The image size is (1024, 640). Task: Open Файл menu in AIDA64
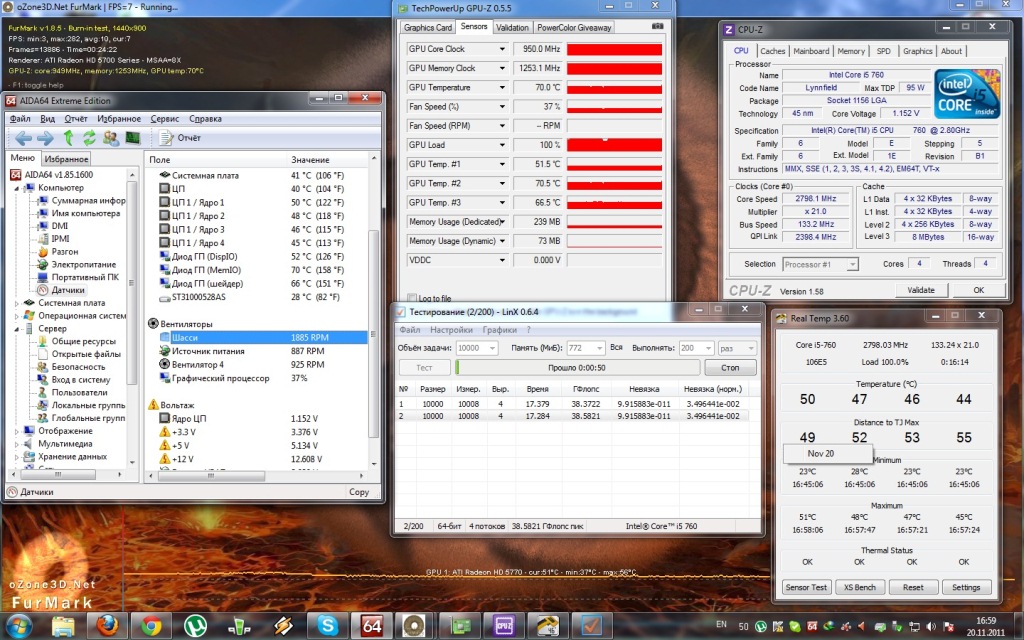20,119
